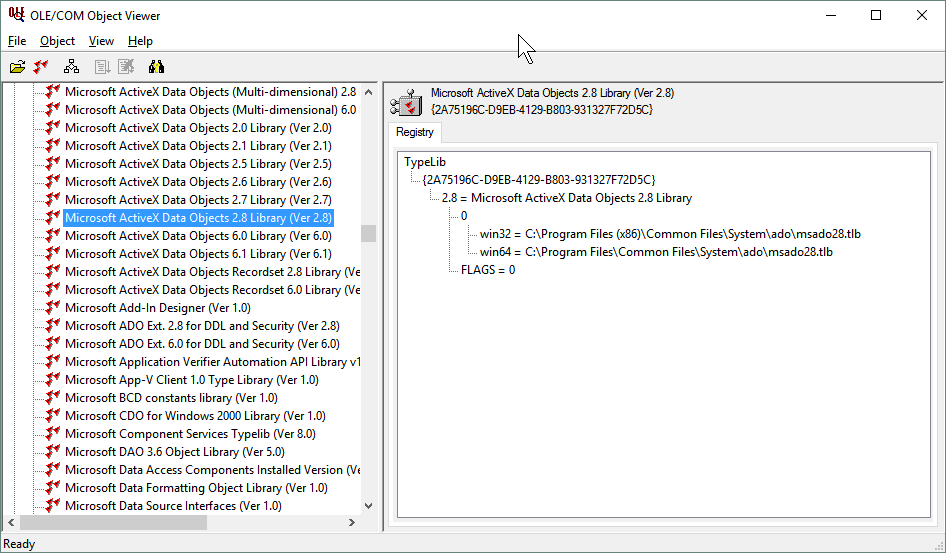
Task: Click the icon beside Microsoft Add-In Designer
Action: (53, 308)
